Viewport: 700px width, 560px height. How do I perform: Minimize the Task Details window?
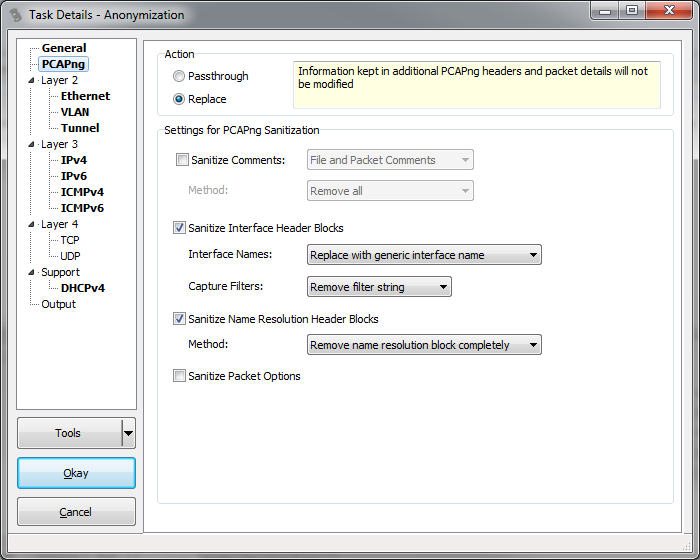click(605, 11)
